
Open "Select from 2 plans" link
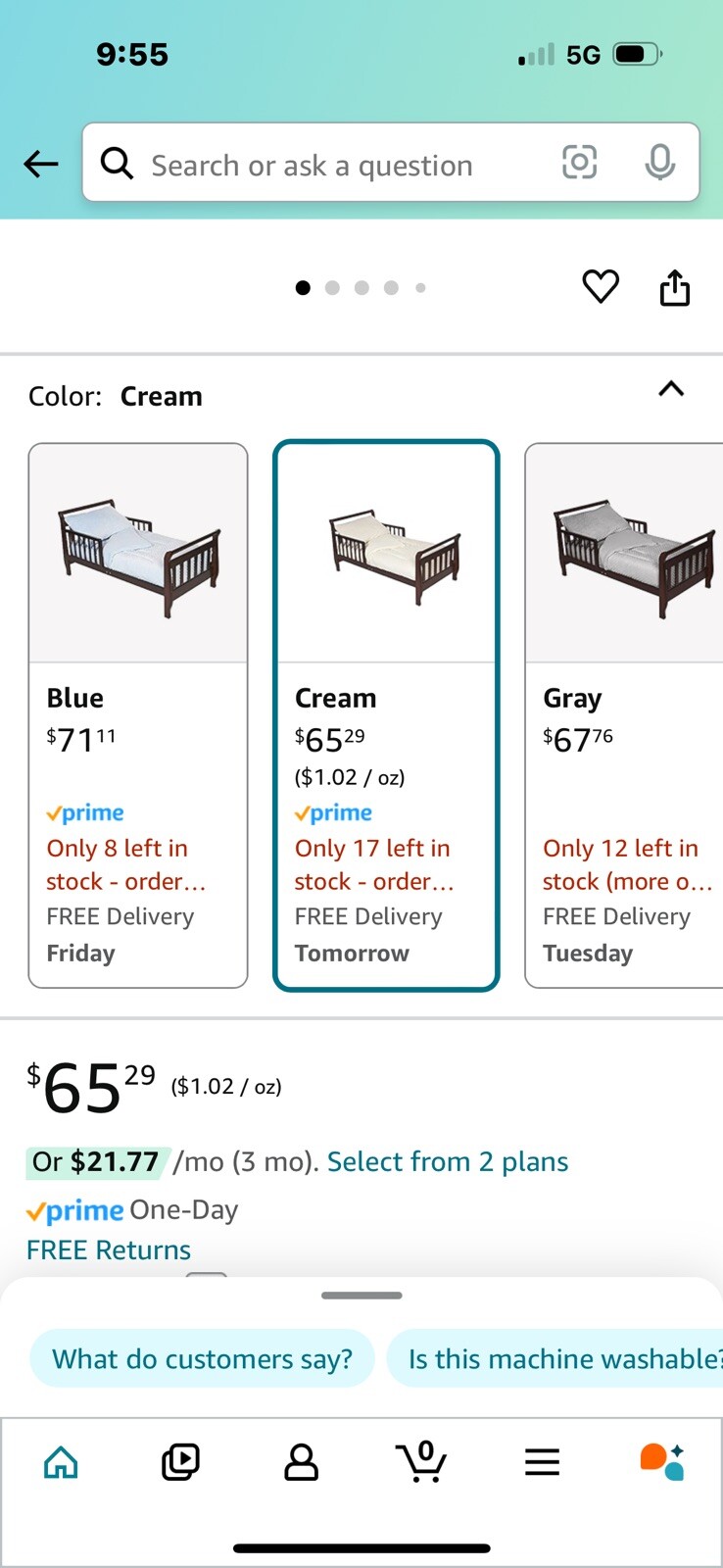point(448,1162)
